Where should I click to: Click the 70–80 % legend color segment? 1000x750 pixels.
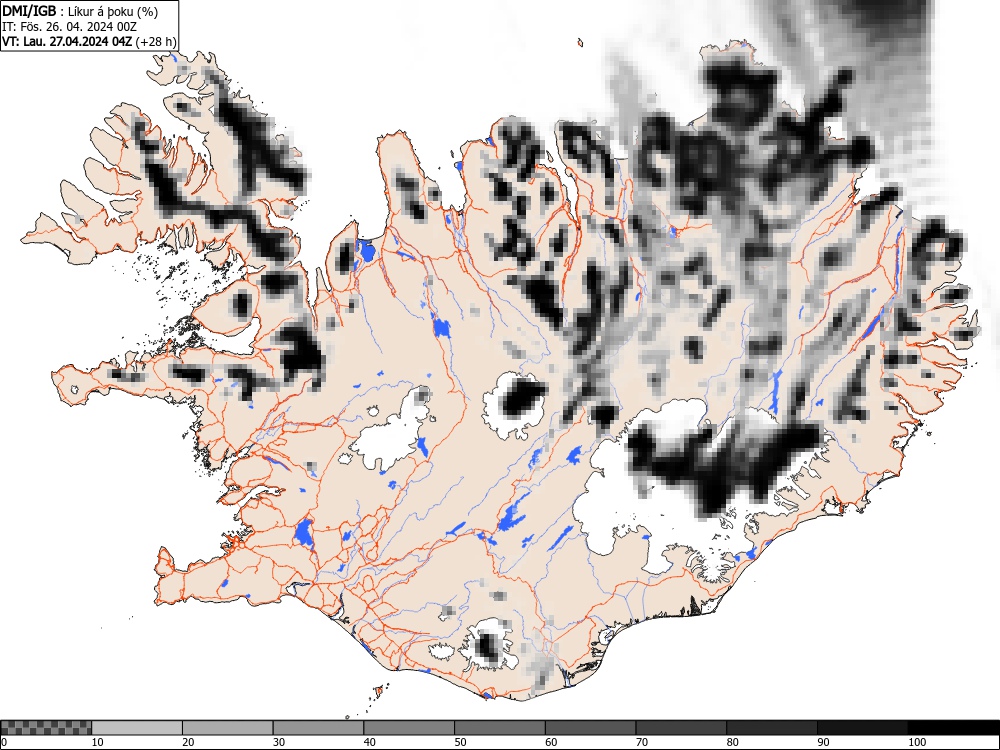point(680,728)
